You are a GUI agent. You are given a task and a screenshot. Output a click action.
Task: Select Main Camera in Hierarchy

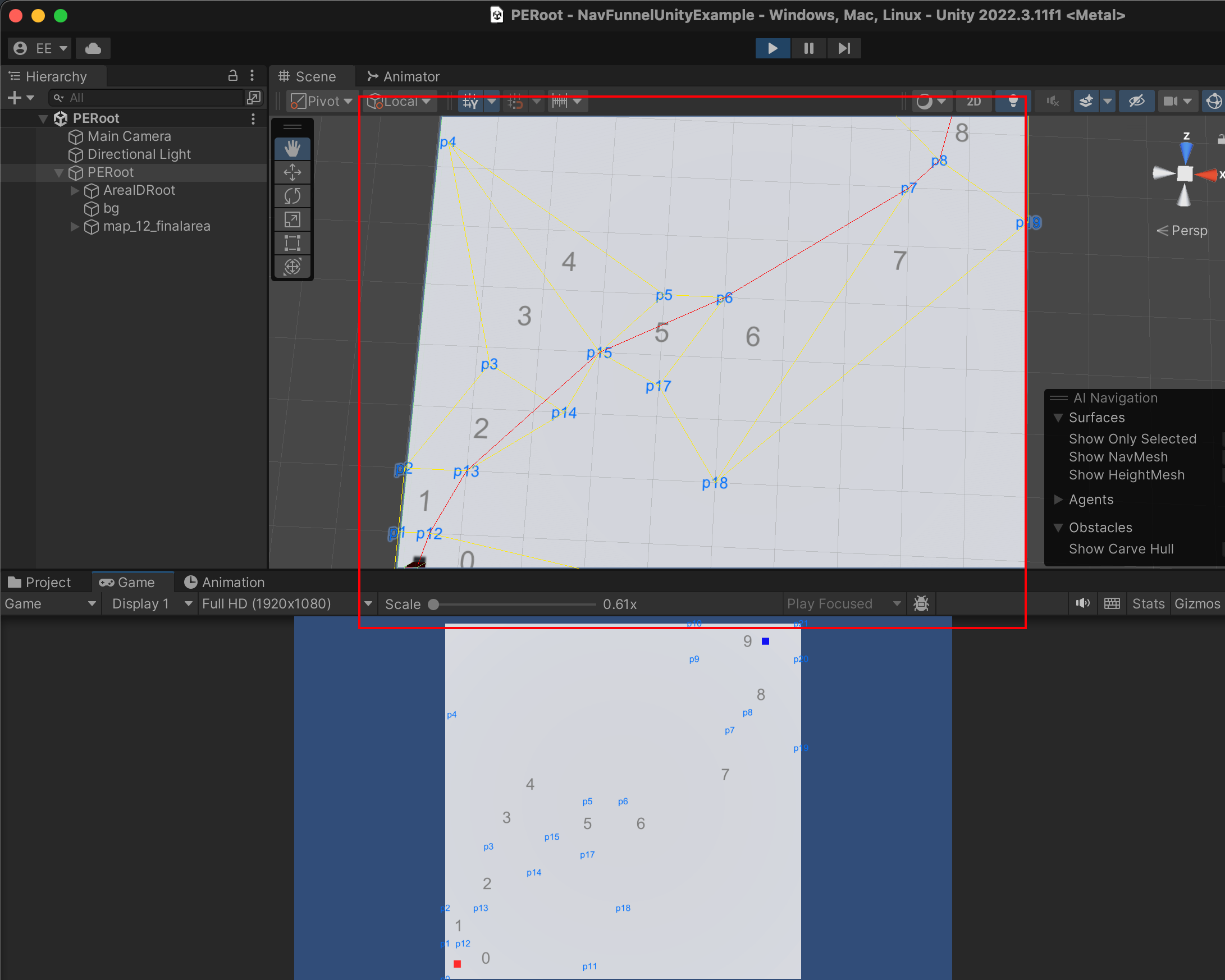click(129, 136)
